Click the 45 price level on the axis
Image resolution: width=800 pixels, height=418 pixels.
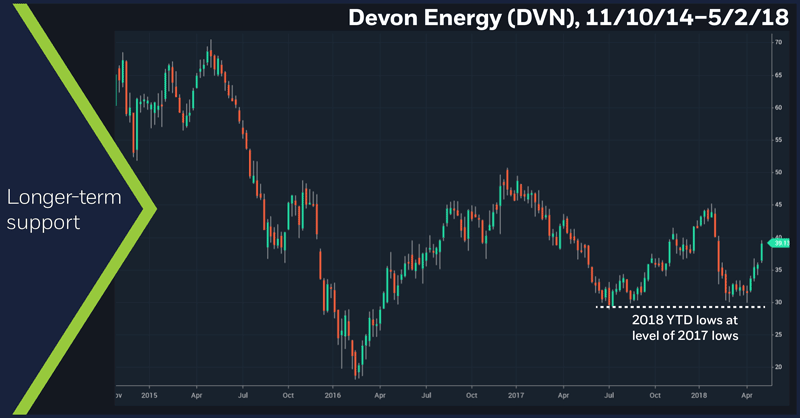click(x=777, y=205)
